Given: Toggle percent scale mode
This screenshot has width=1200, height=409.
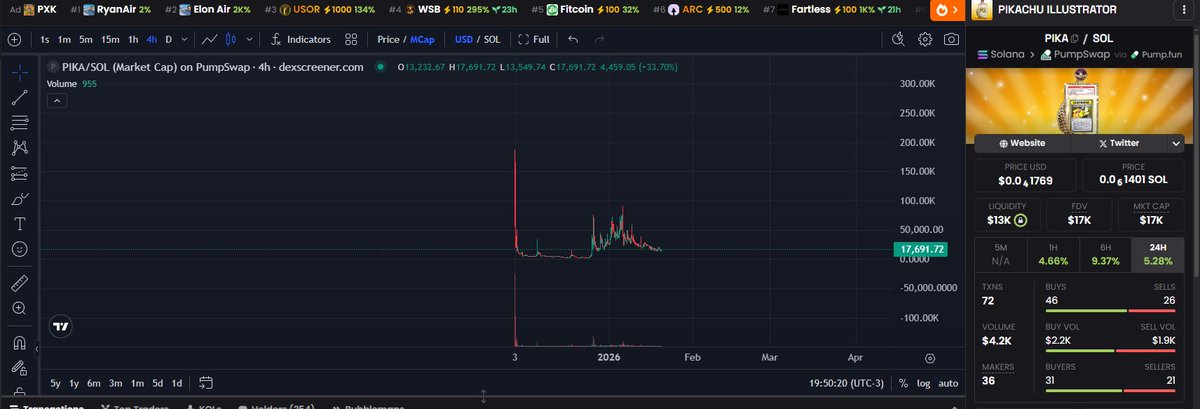Looking at the screenshot, I should coord(903,383).
